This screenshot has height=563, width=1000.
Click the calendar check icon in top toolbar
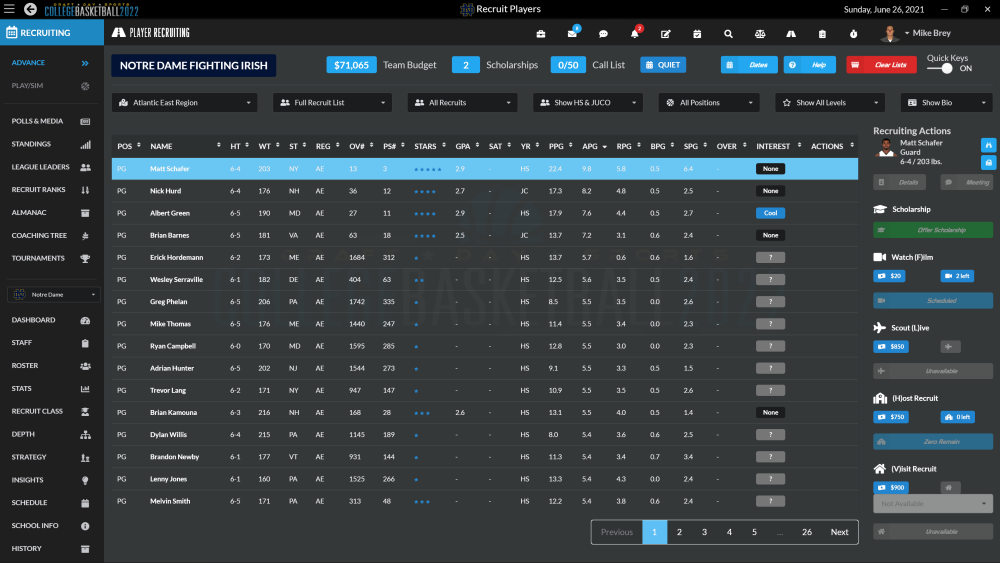click(x=697, y=34)
